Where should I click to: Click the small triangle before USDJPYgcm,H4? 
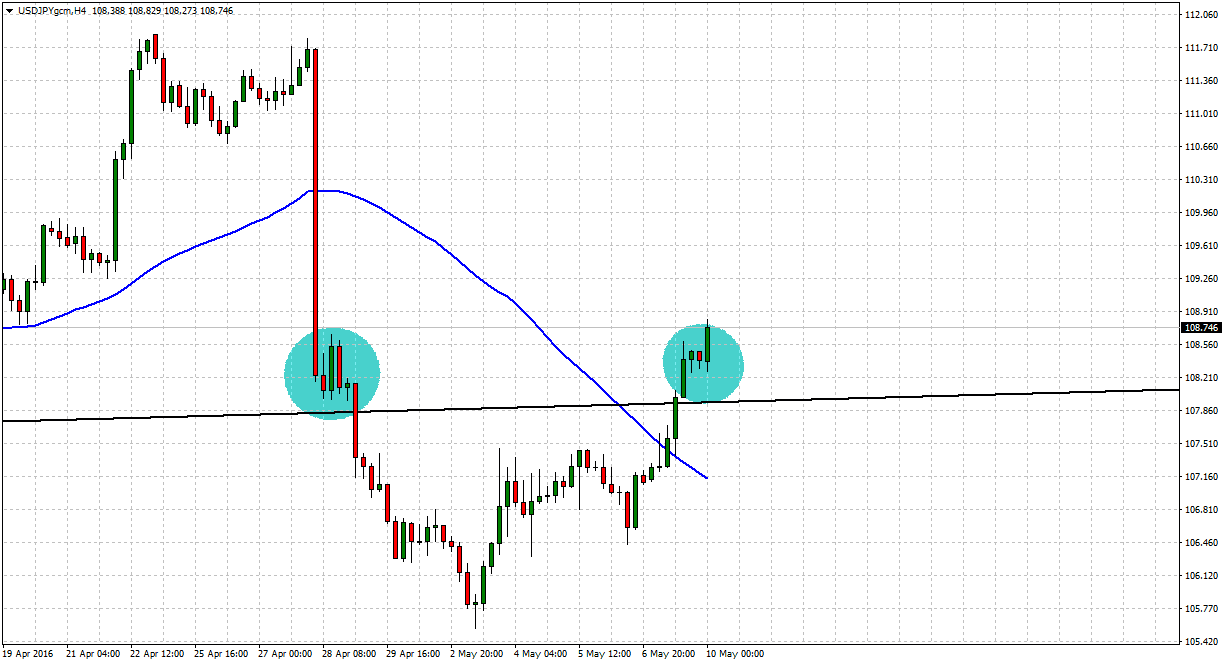tap(9, 10)
